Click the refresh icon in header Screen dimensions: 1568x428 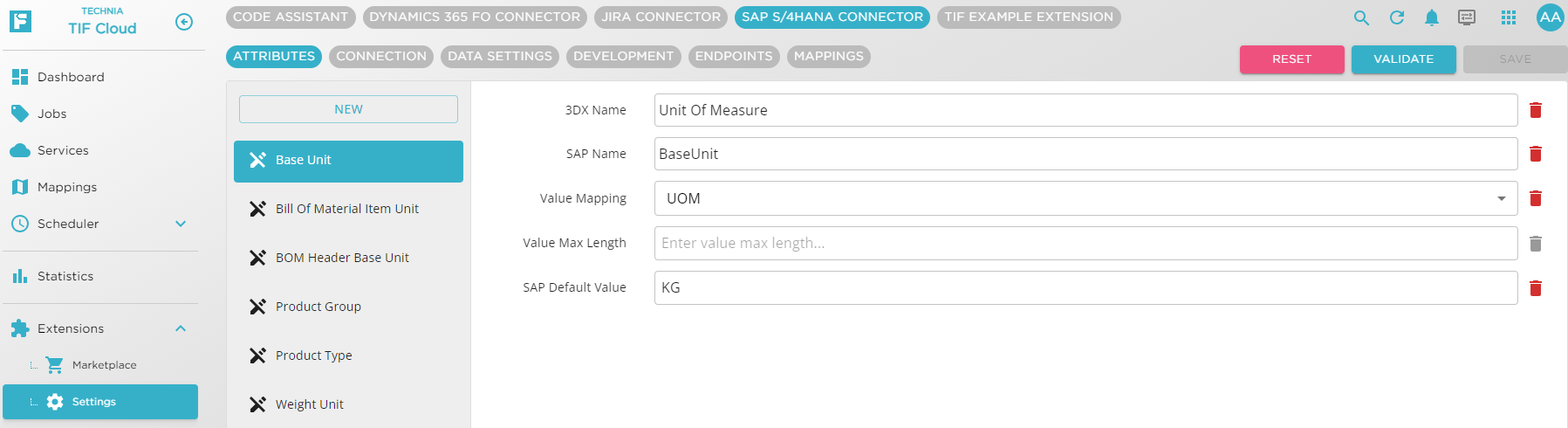[1397, 17]
